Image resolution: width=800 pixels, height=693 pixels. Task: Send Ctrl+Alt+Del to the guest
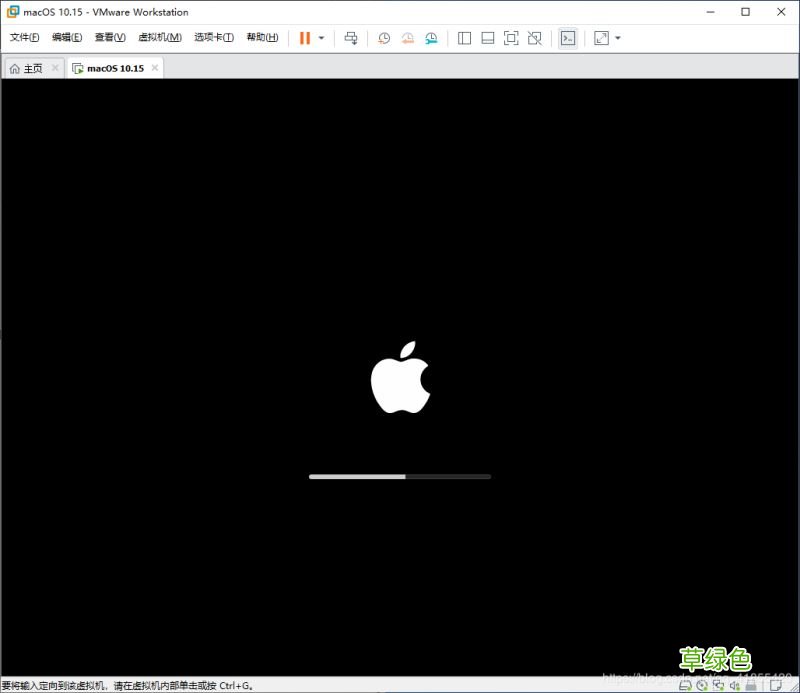(x=352, y=38)
